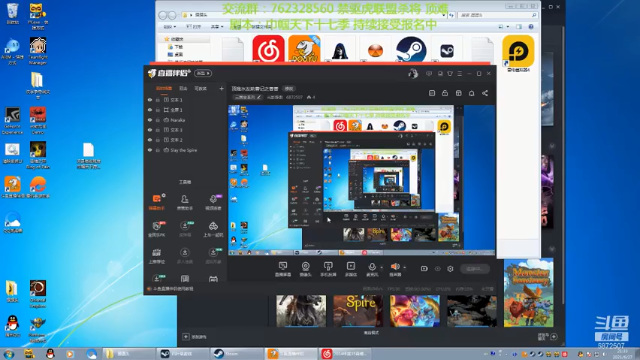Add a new scene with the plus button

click(x=222, y=89)
